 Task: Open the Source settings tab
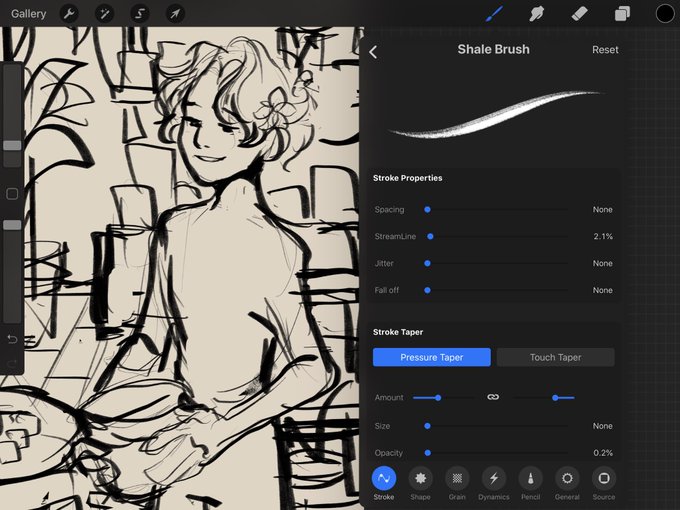click(604, 484)
